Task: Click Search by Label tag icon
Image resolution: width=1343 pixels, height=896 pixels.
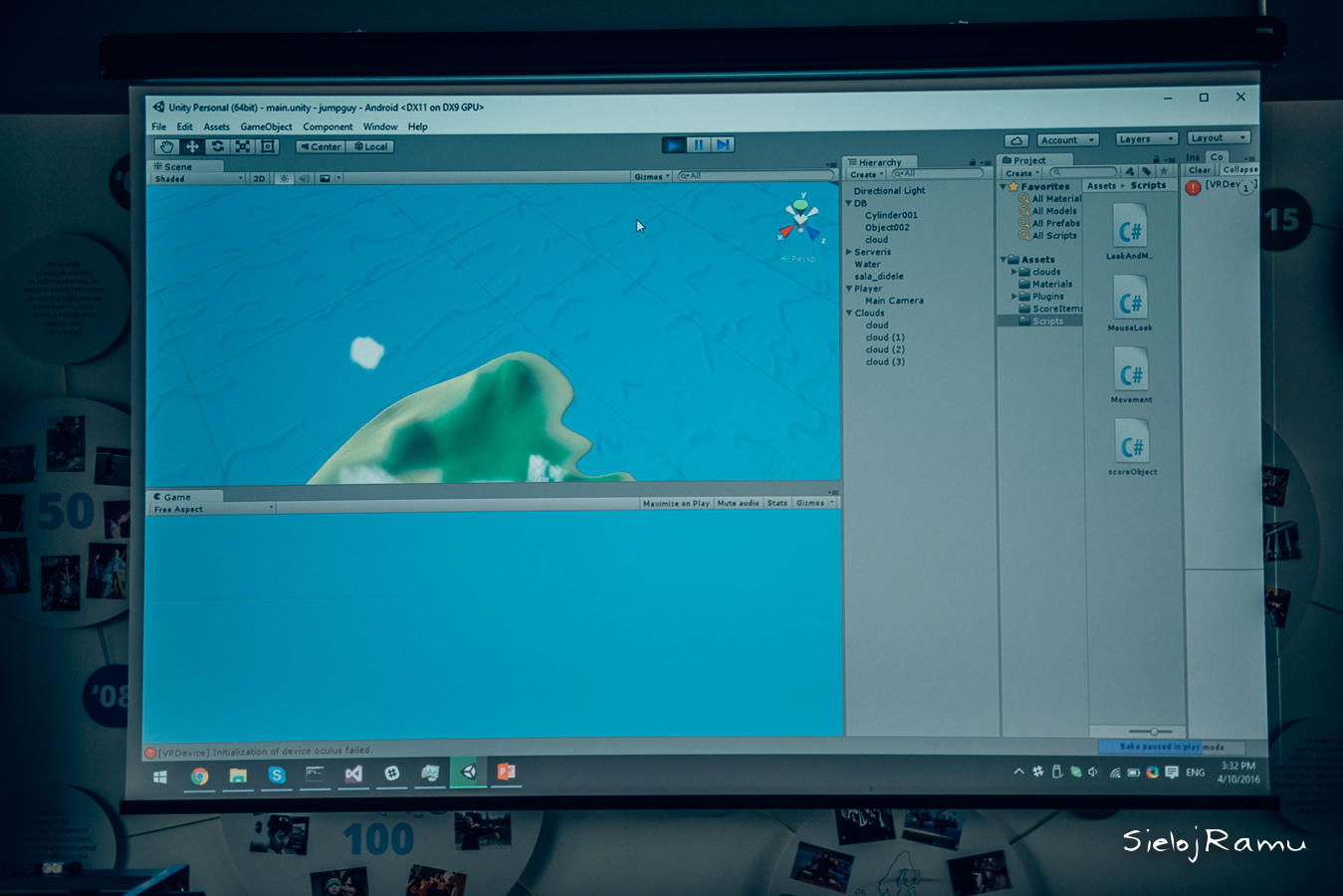Action: pos(1147,171)
